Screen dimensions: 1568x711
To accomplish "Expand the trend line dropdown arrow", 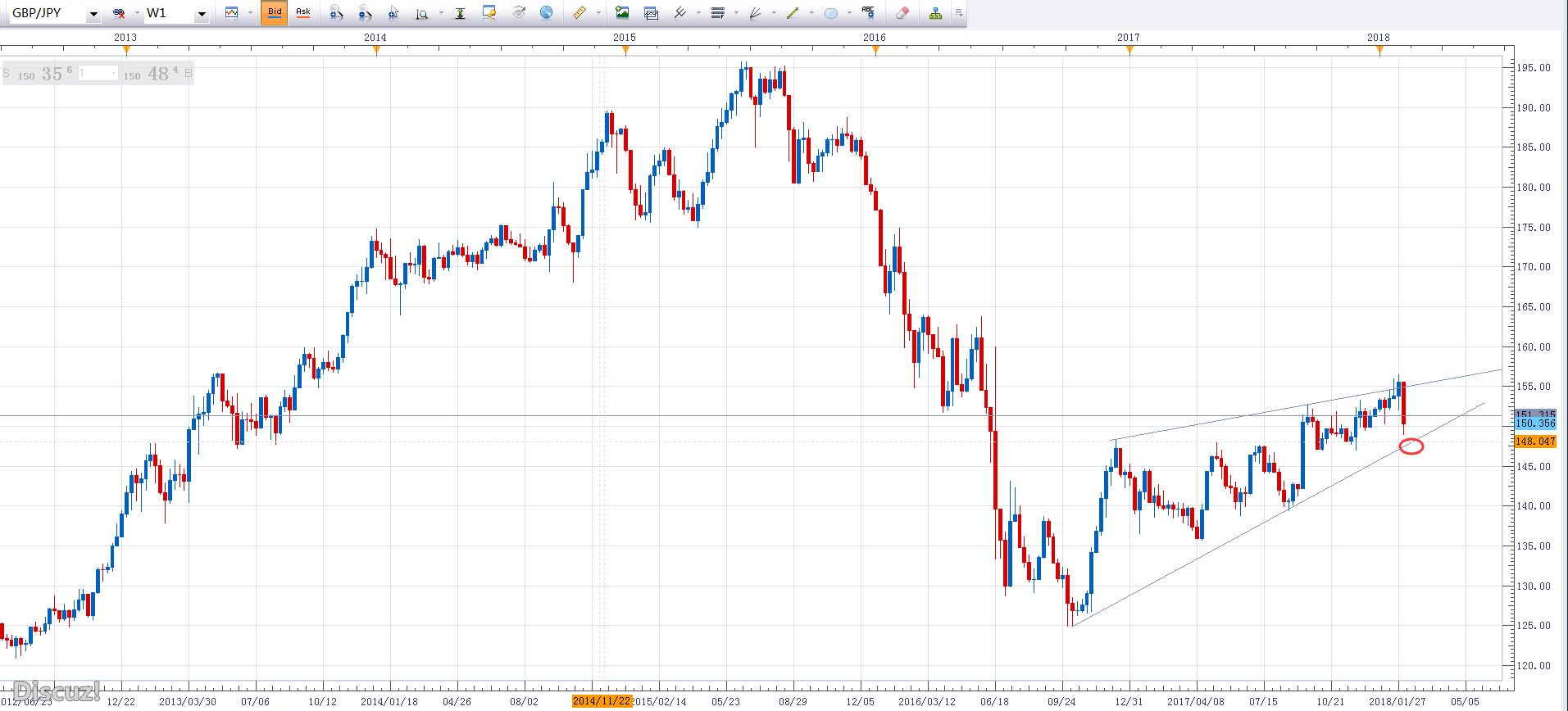I will point(811,13).
